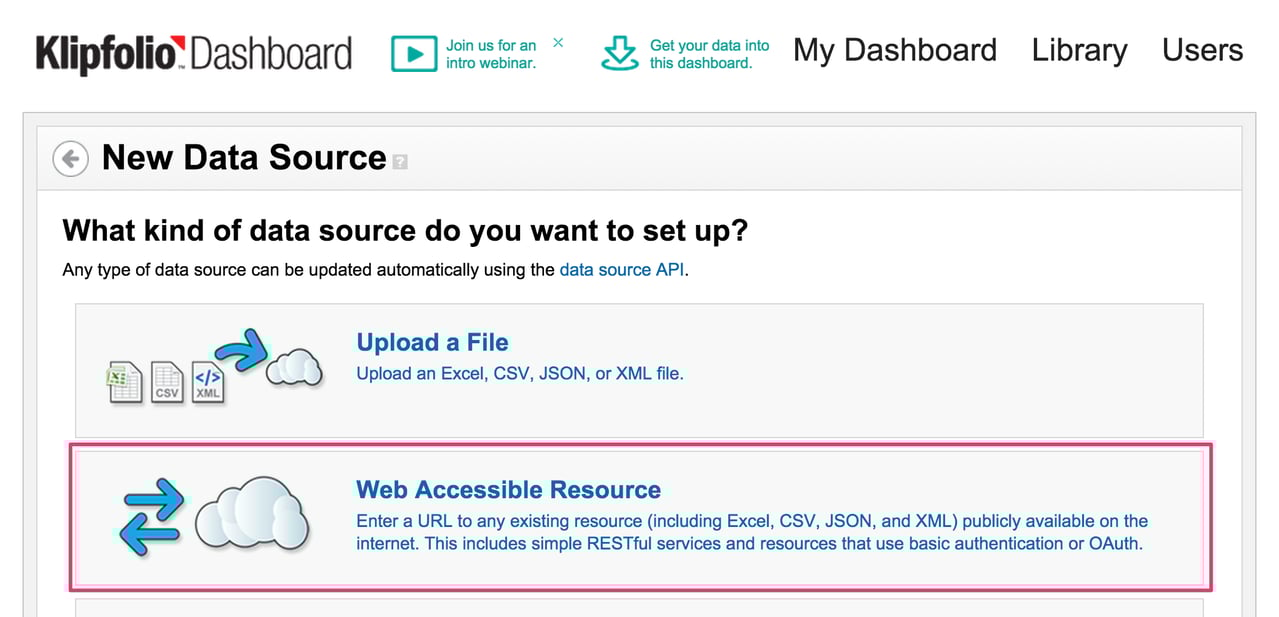This screenshot has height=617, width=1279.
Task: Click the two-way blue arrows icon
Action: pos(152,516)
